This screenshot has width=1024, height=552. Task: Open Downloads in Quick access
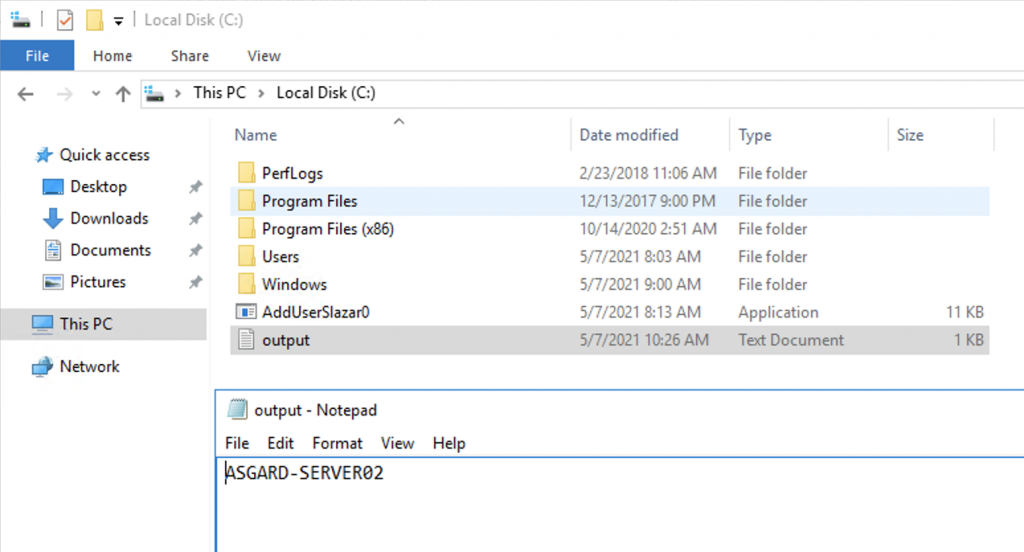[x=108, y=218]
